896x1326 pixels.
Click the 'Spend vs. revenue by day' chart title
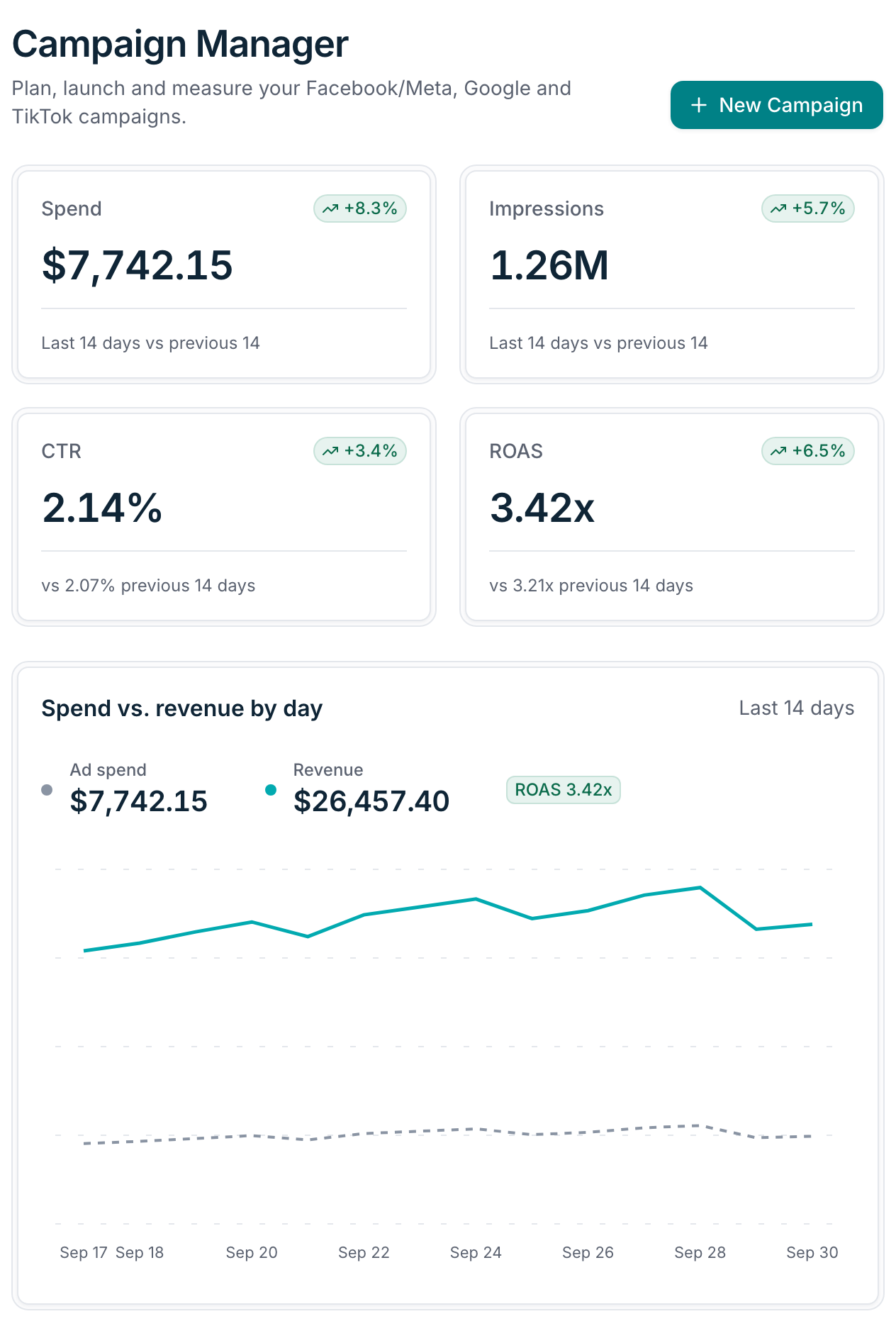pos(182,708)
